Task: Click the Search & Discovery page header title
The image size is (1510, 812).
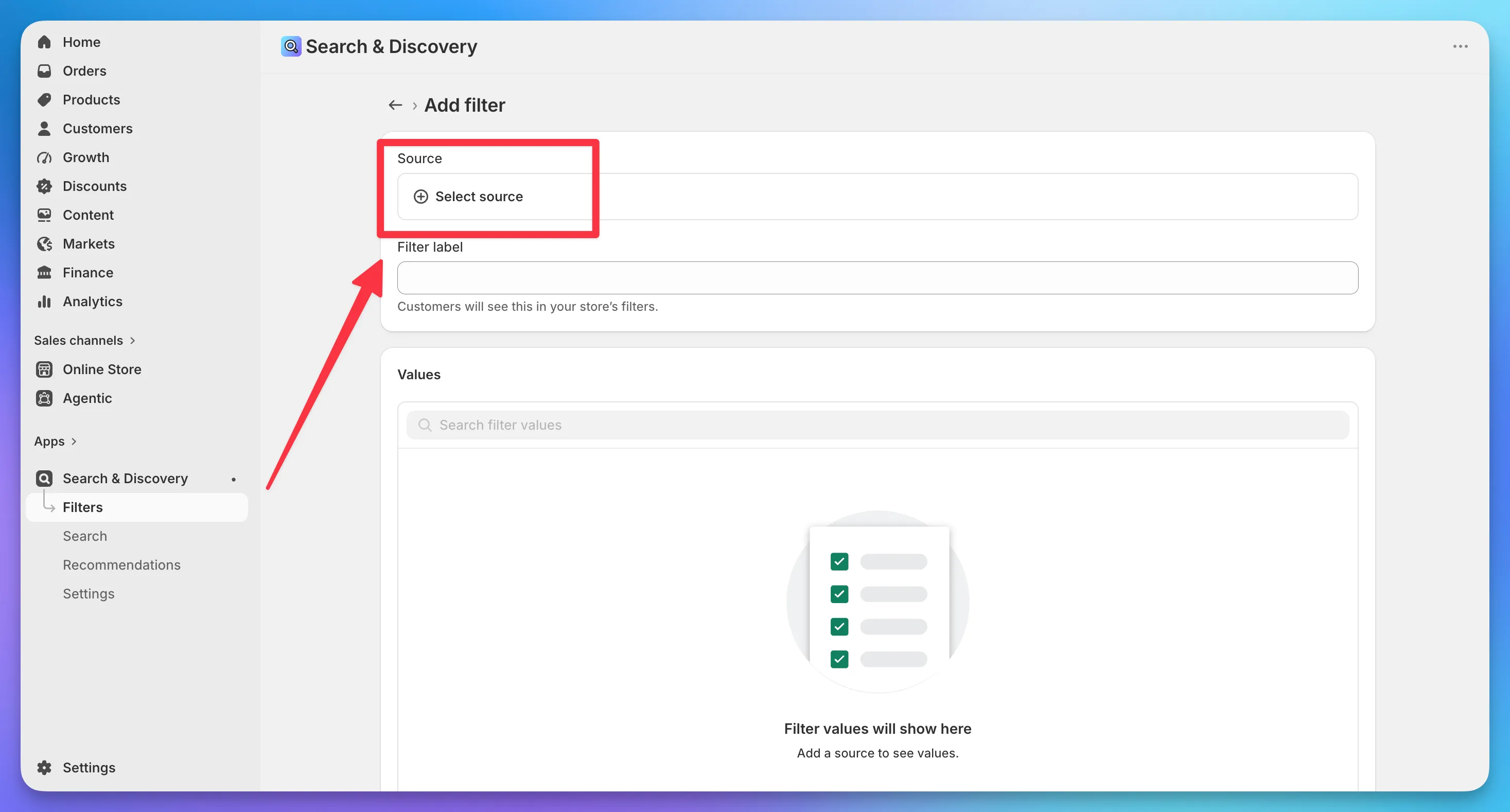Action: point(392,46)
